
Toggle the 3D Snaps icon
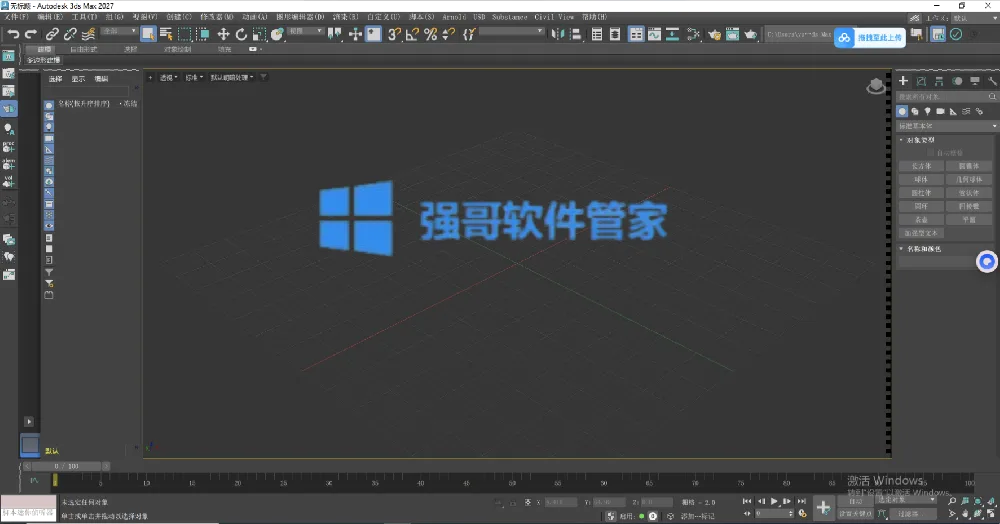coord(394,34)
